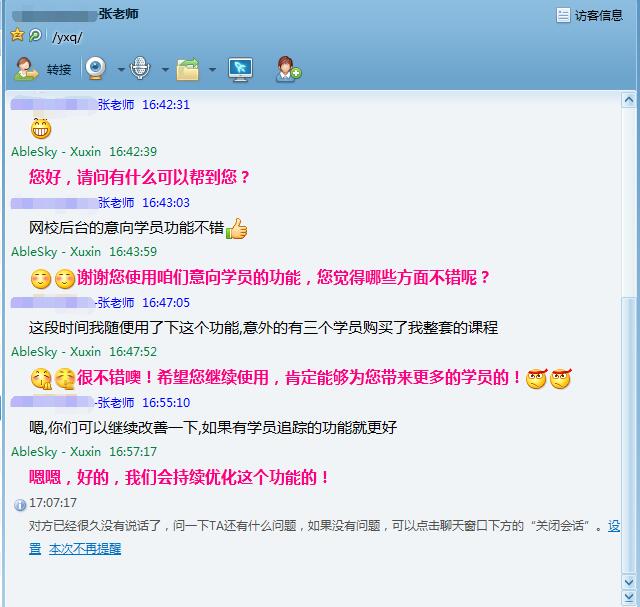Launch remote desktop screen share icon
The image size is (640, 607).
(240, 69)
